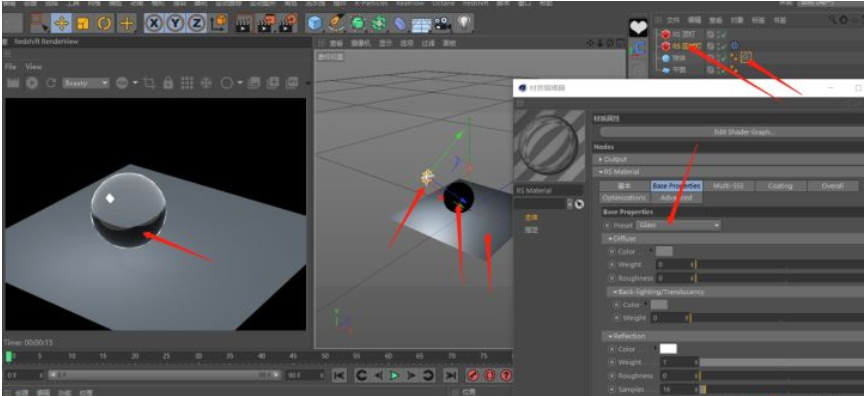Open the Preset Glass dropdown
866x396 pixels.
click(x=679, y=225)
